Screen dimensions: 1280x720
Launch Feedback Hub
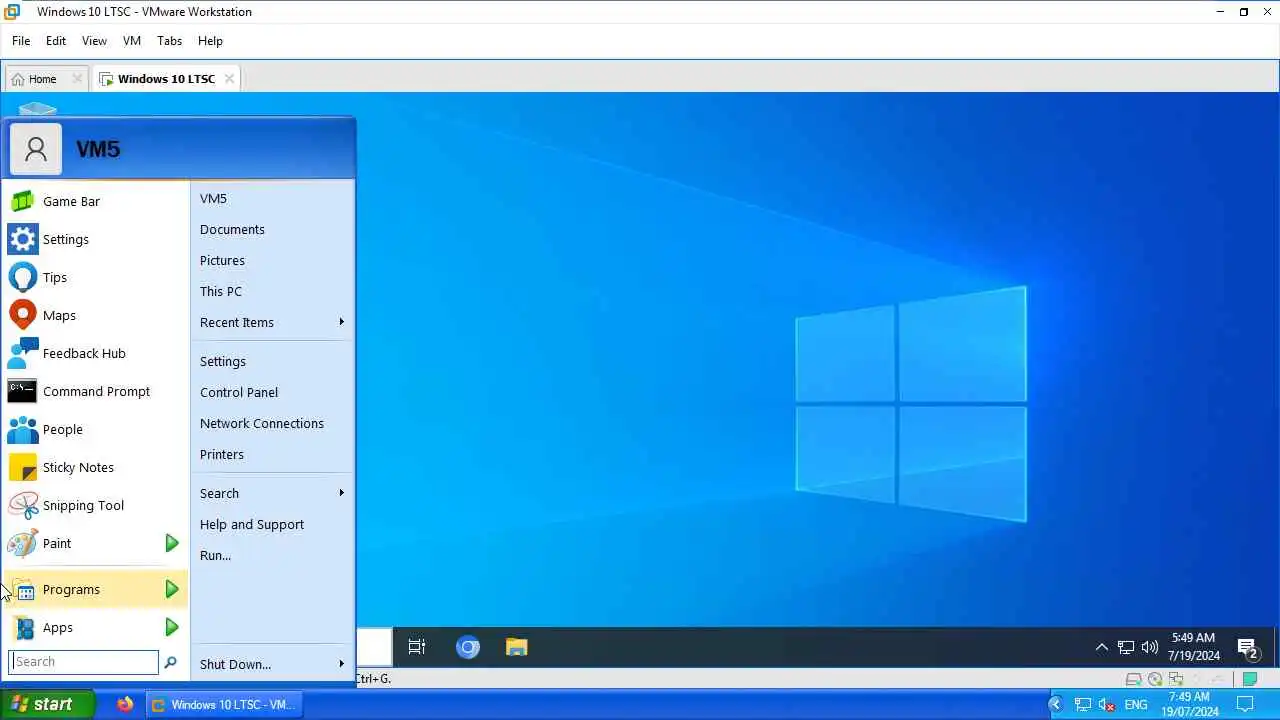96,353
